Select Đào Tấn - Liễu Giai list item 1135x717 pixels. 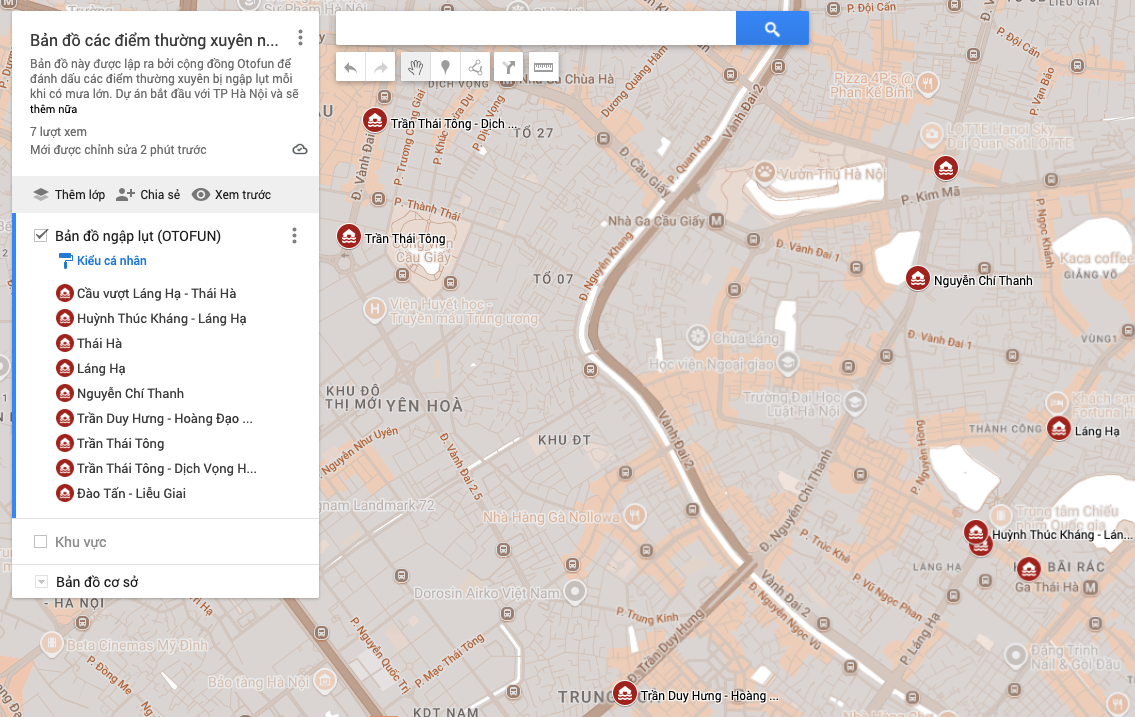(x=131, y=493)
